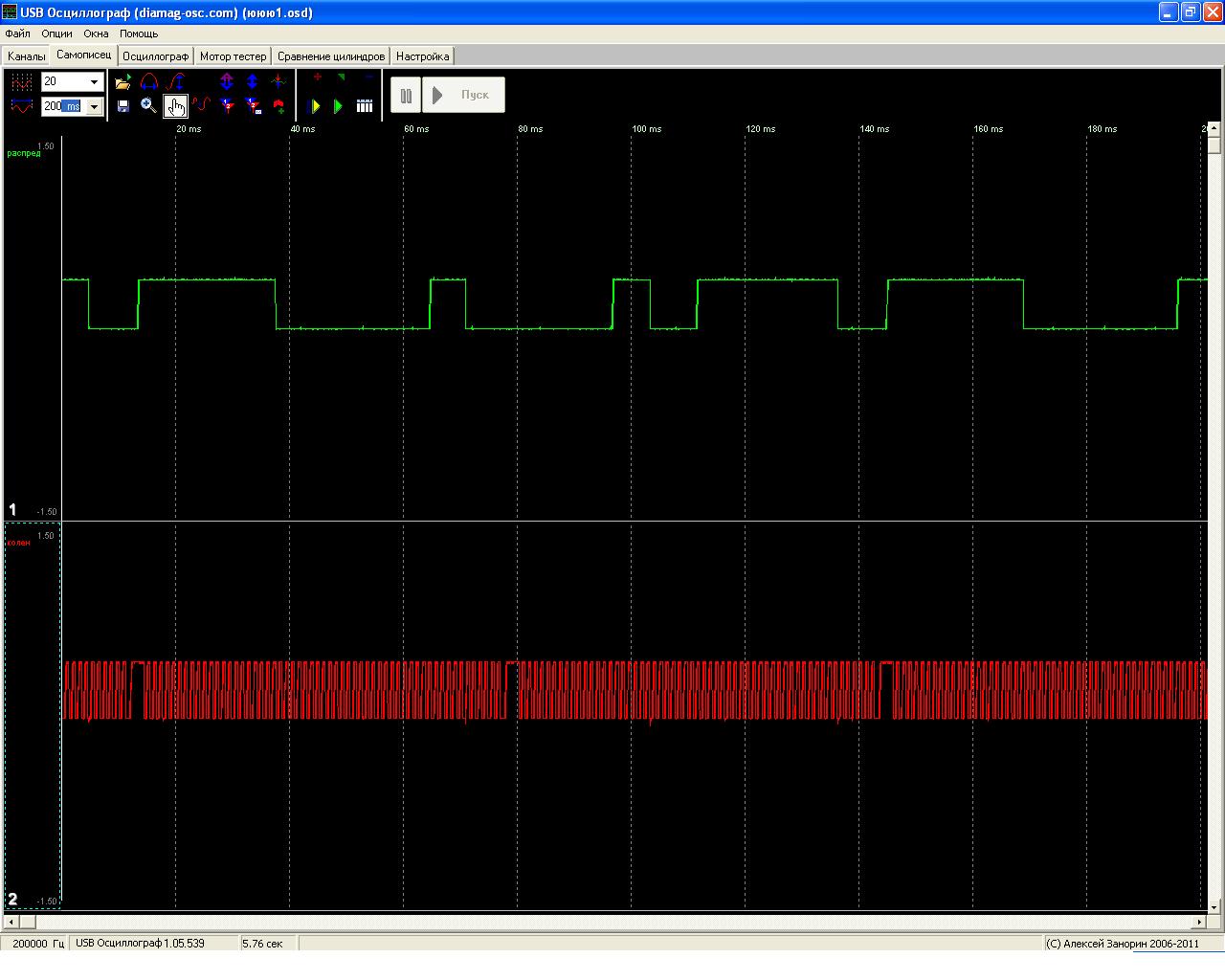Image resolution: width=1225 pixels, height=980 pixels.
Task: Expand the 200 ms time scale dropdown
Action: pyautogui.click(x=94, y=106)
